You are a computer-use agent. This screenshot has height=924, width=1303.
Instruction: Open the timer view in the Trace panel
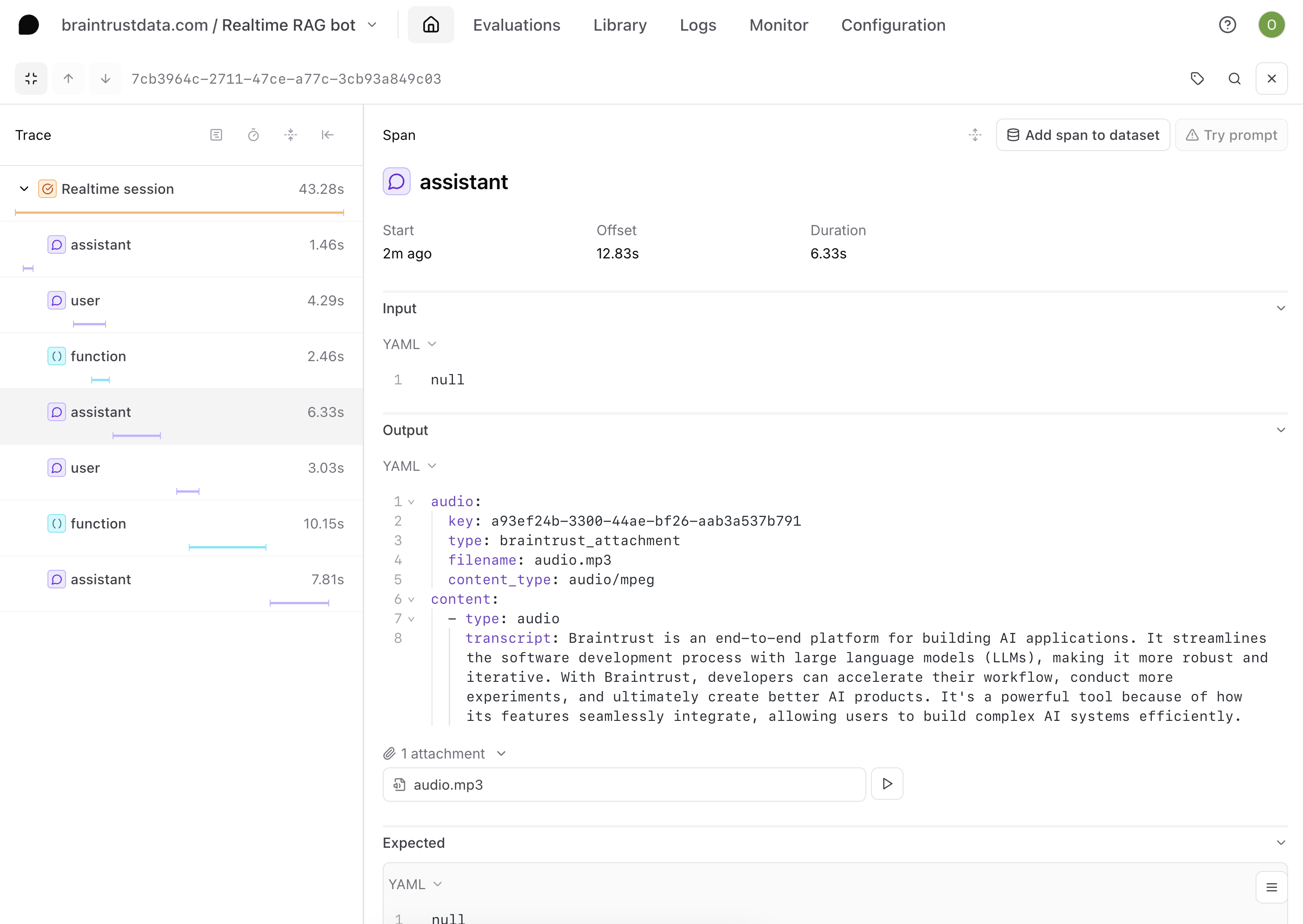point(253,135)
